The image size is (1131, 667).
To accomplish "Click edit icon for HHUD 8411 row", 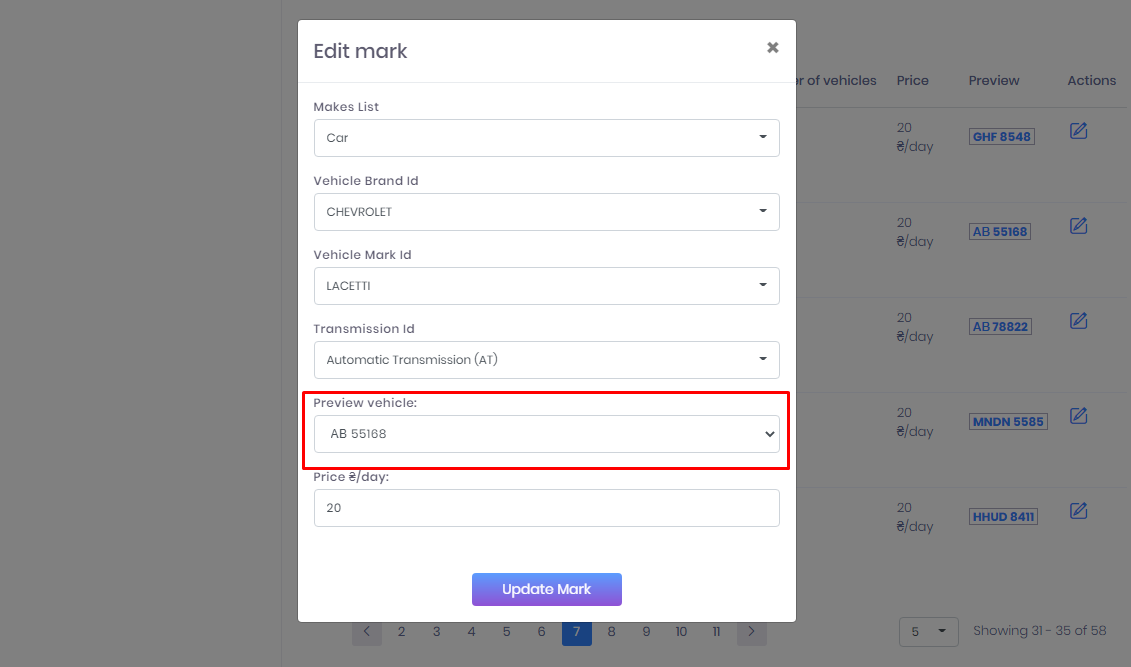I will point(1078,511).
